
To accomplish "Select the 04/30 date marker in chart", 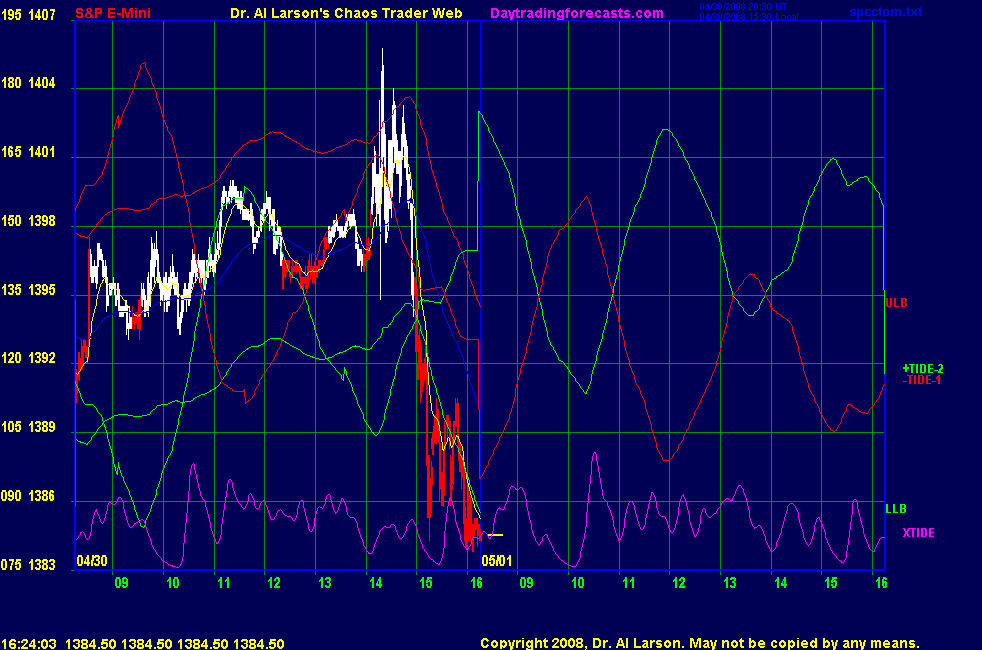I will (x=92, y=561).
